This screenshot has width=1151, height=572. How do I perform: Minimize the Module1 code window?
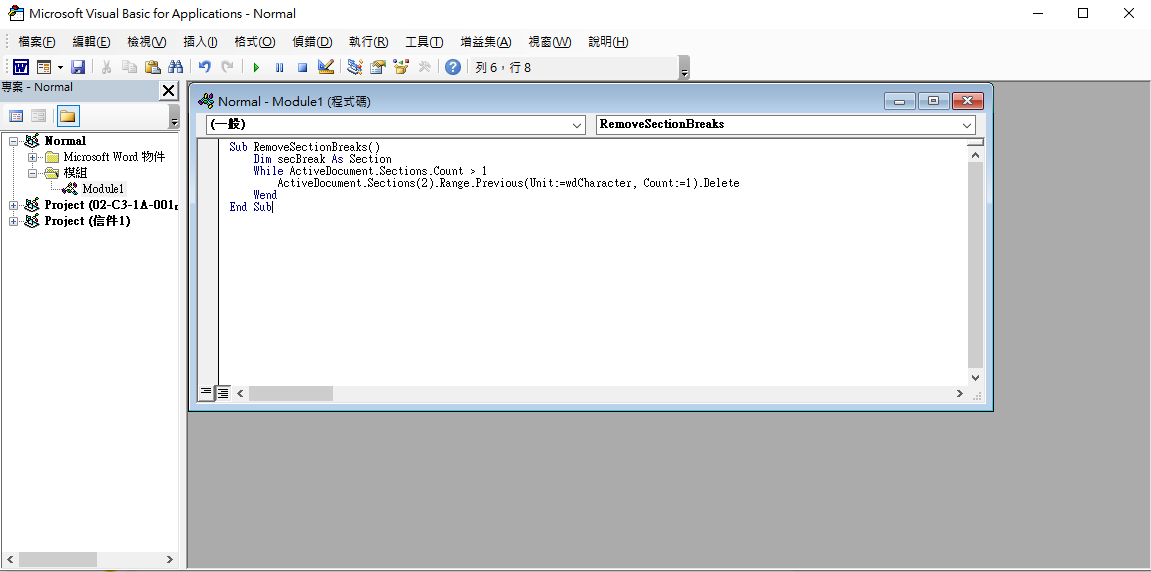click(899, 101)
